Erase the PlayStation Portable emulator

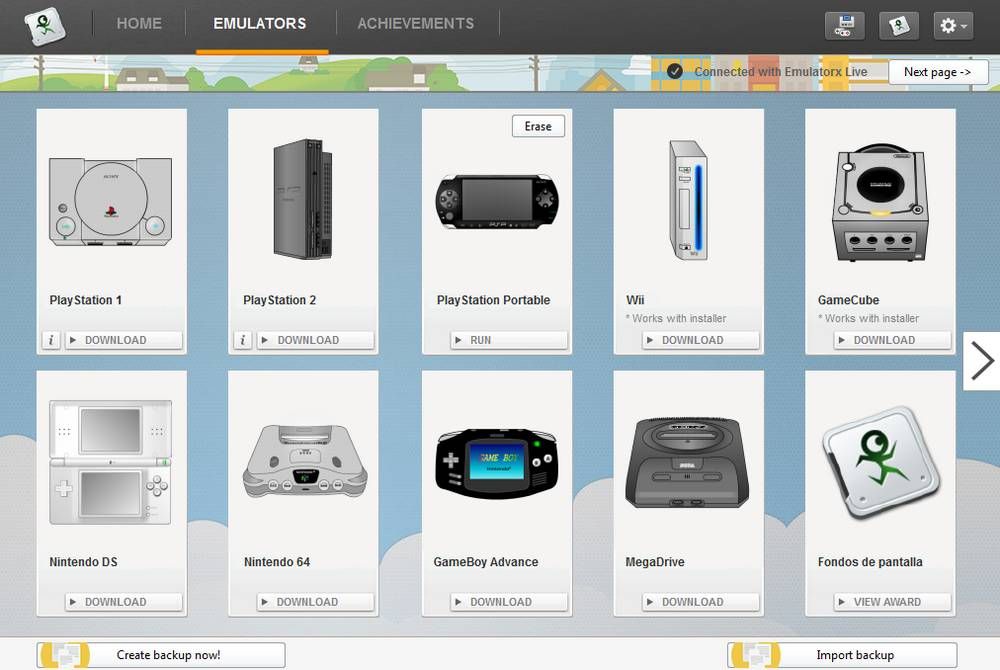coord(538,126)
